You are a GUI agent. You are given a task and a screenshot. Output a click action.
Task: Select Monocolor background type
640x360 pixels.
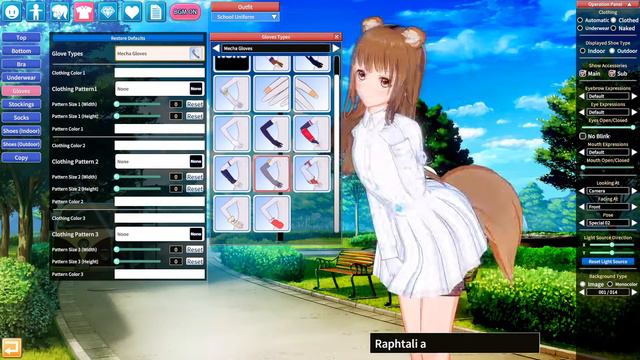click(610, 284)
